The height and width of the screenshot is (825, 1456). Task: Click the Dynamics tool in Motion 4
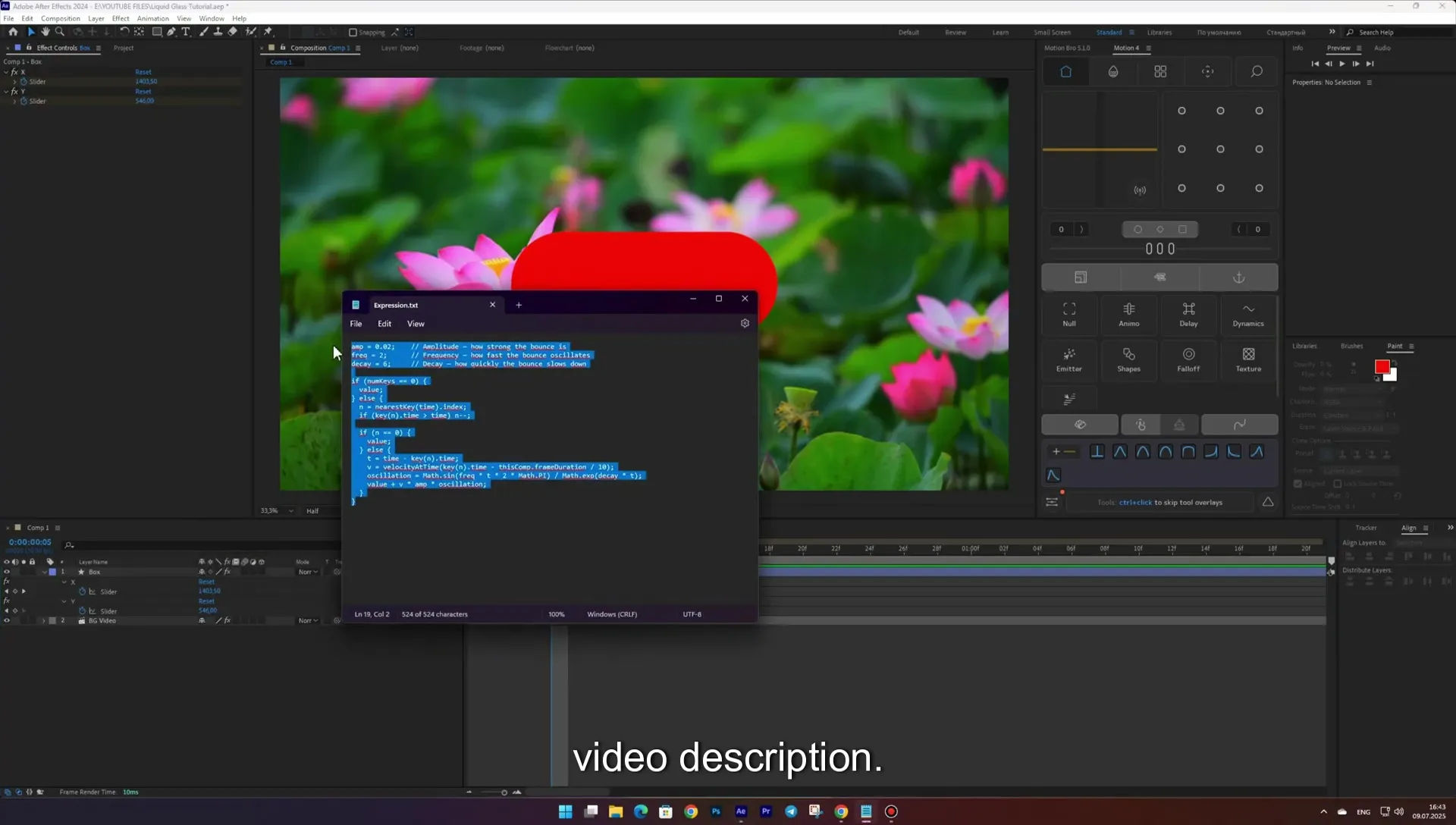click(1248, 314)
